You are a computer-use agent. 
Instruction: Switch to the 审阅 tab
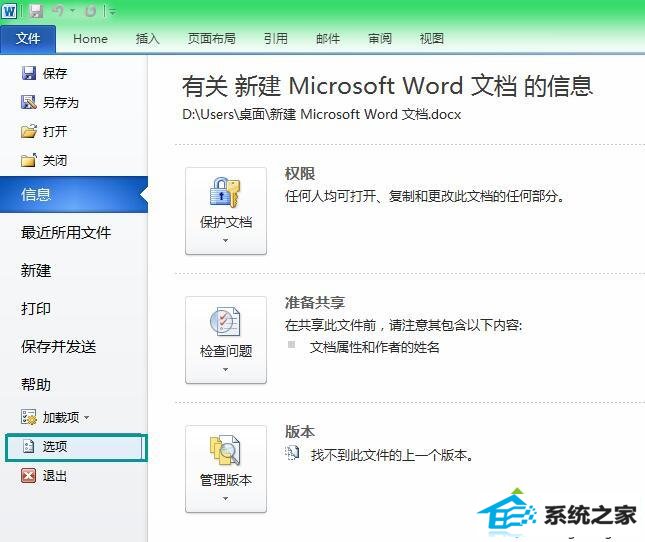point(380,39)
